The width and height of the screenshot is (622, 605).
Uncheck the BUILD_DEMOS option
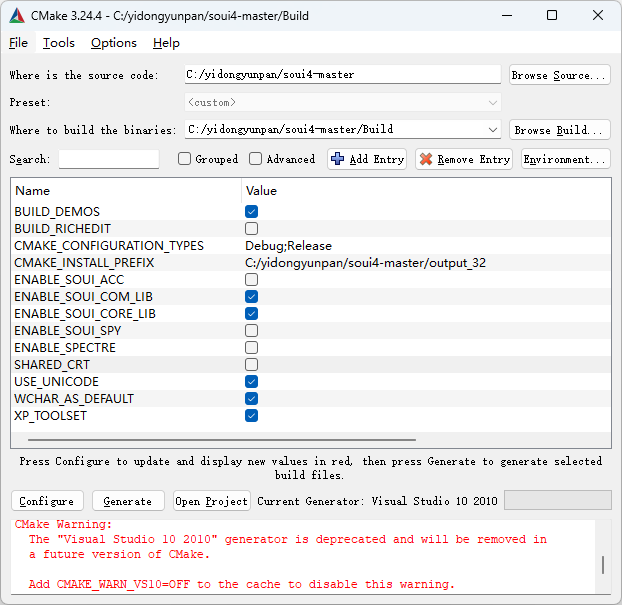[252, 212]
